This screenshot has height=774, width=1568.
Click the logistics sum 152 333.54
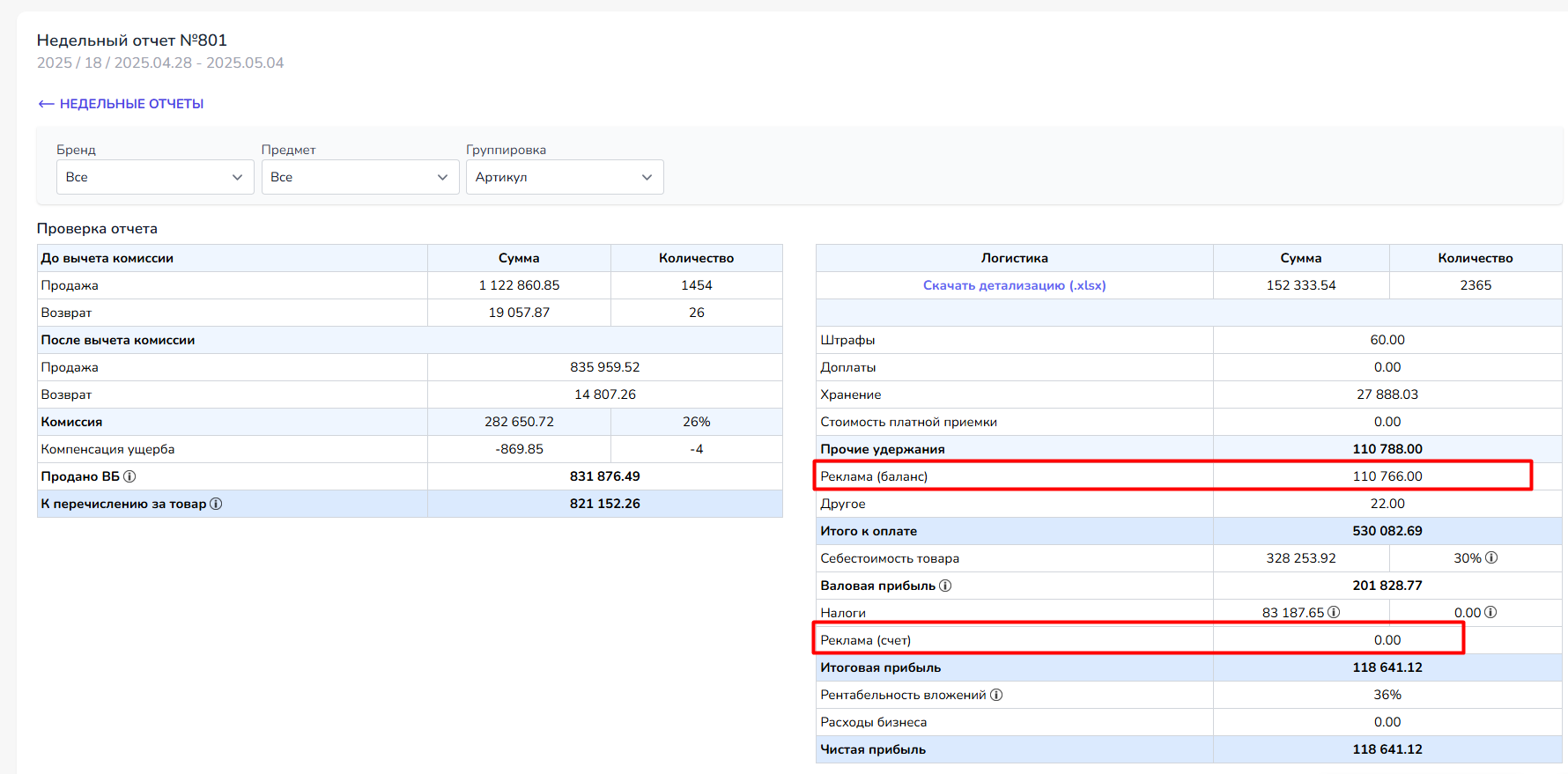1301,285
